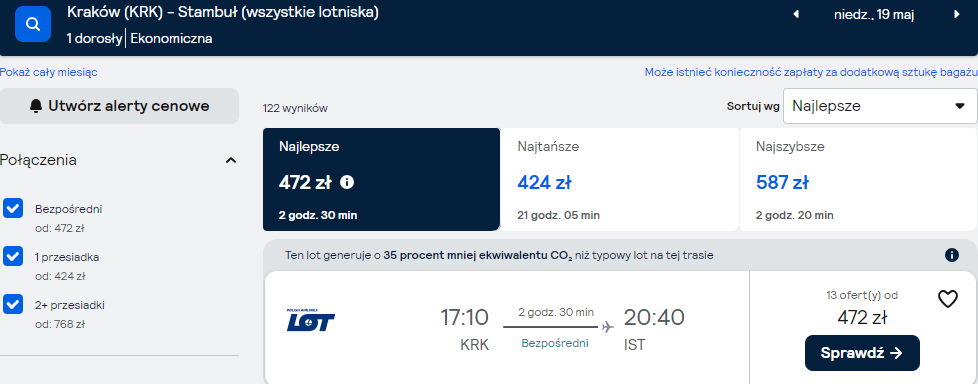This screenshot has width=978, height=384.
Task: Open info icon next to 472 zł
Action: point(347,183)
